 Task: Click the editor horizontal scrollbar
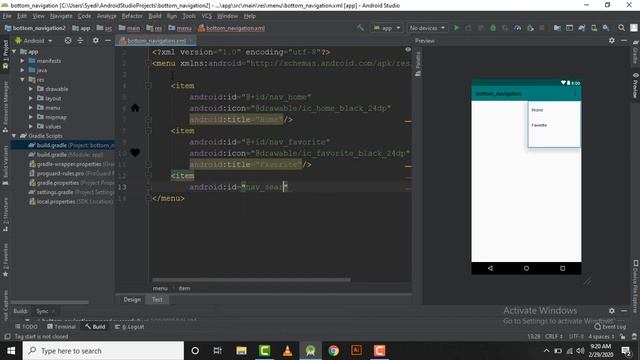(x=251, y=280)
